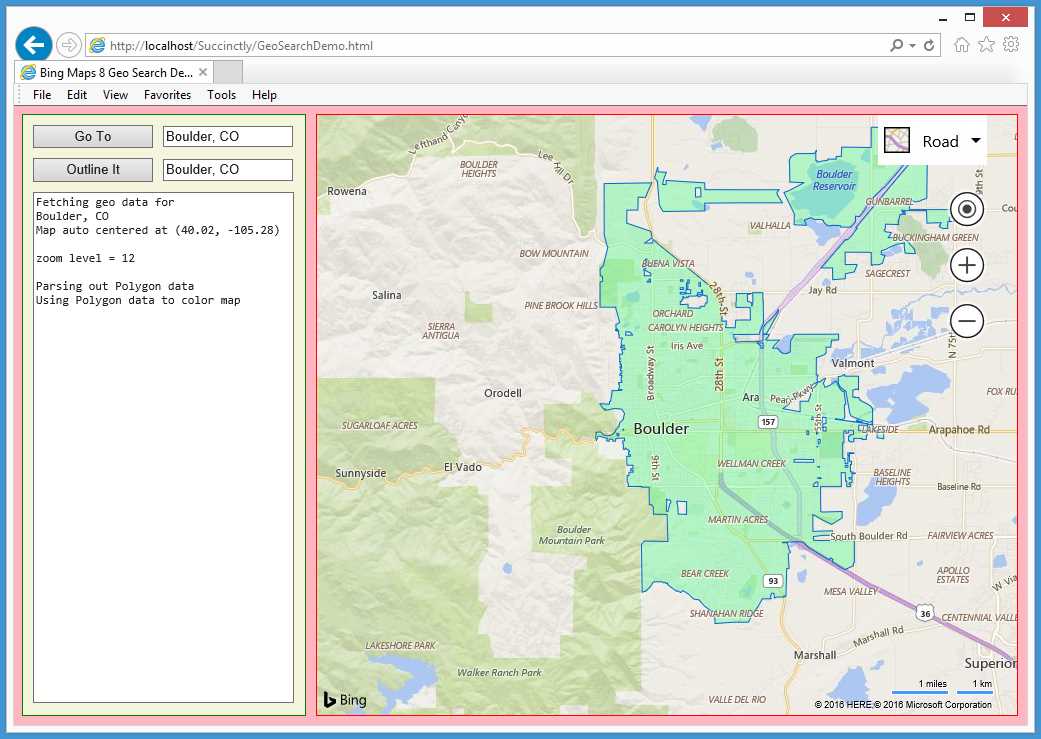Open the browser Home icon

[961, 44]
